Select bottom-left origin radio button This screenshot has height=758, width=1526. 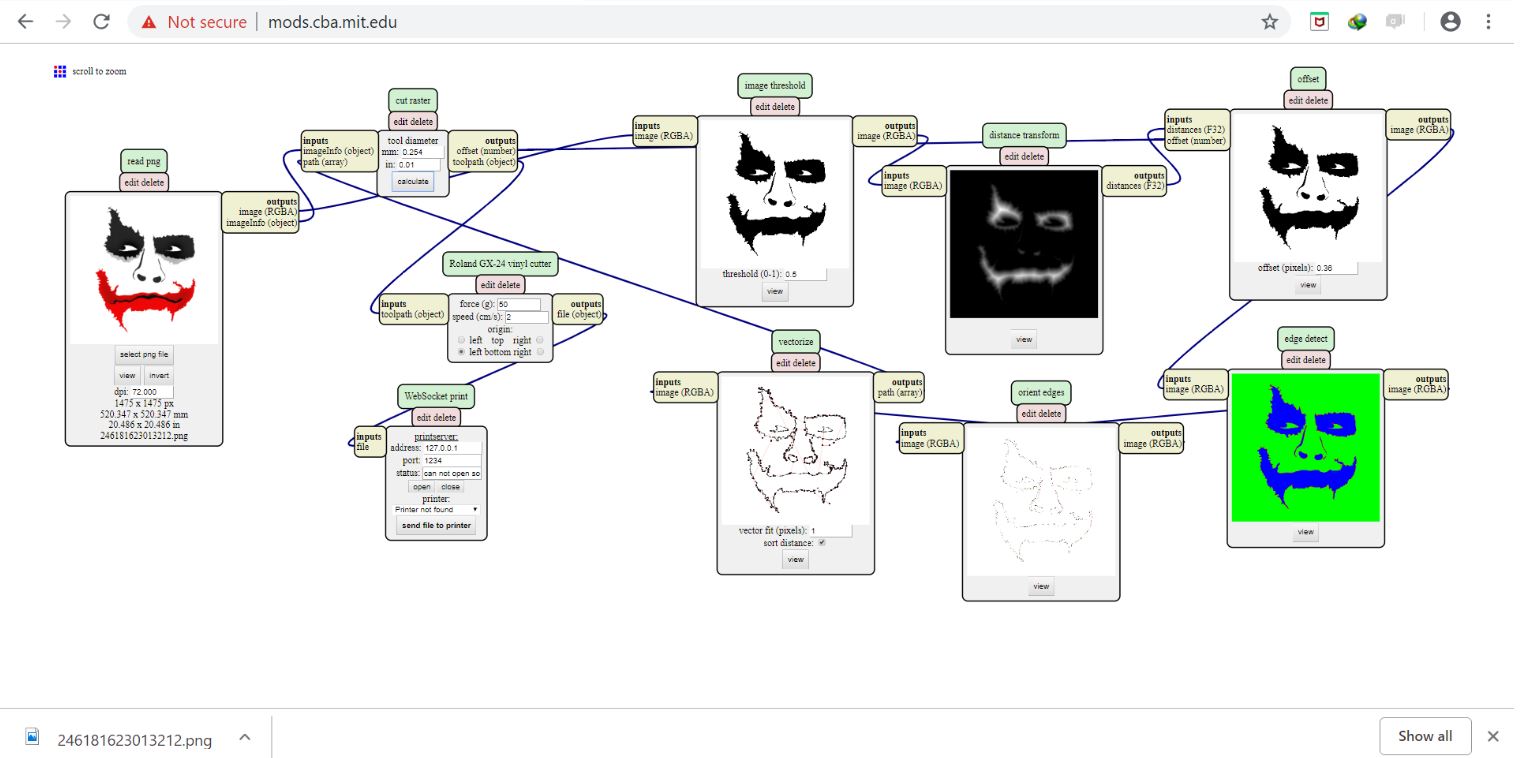(462, 352)
